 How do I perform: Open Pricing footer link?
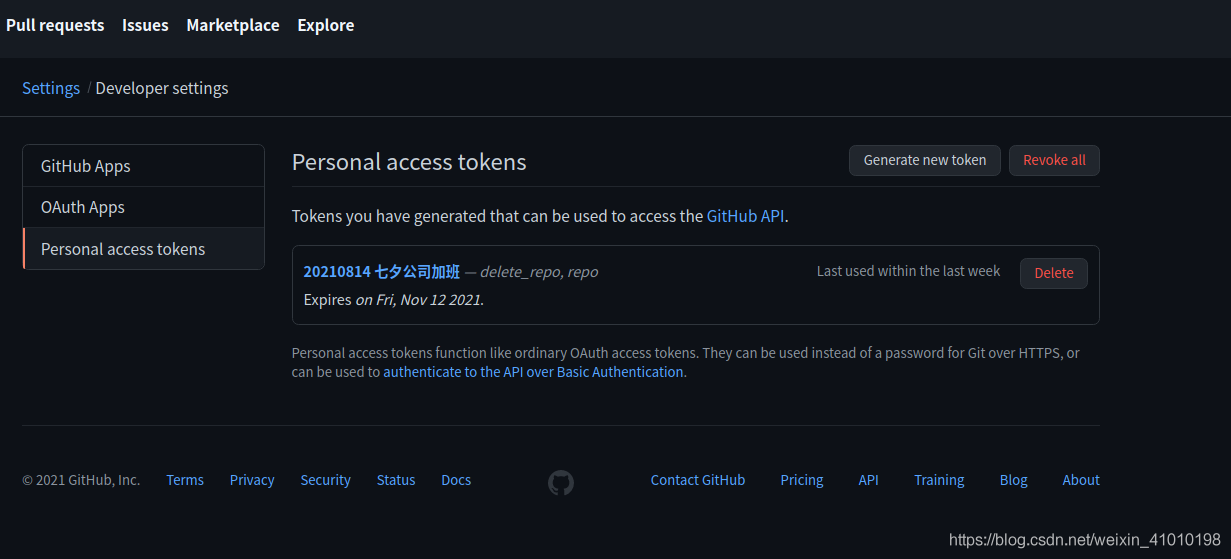(x=802, y=480)
